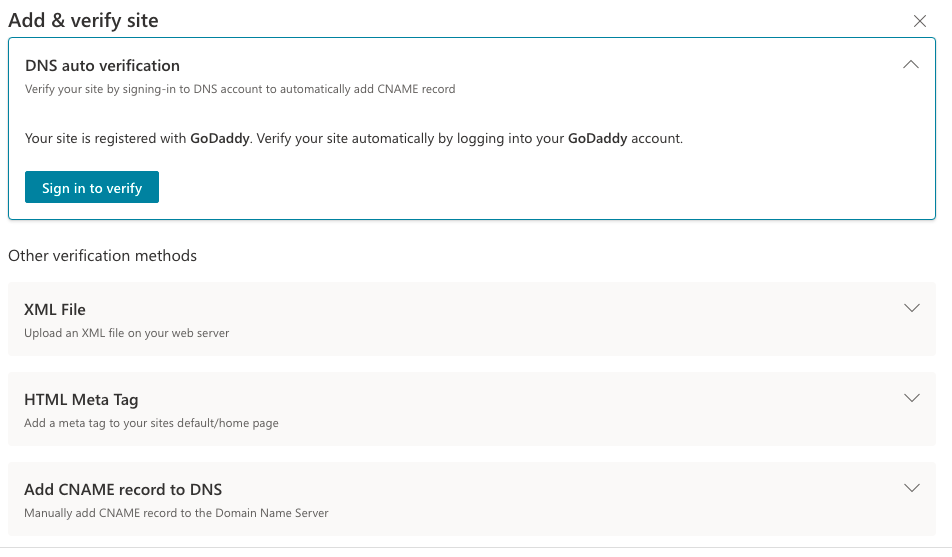This screenshot has width=952, height=557.
Task: Click the Add CNAME record to DNS title
Action: [x=123, y=490]
